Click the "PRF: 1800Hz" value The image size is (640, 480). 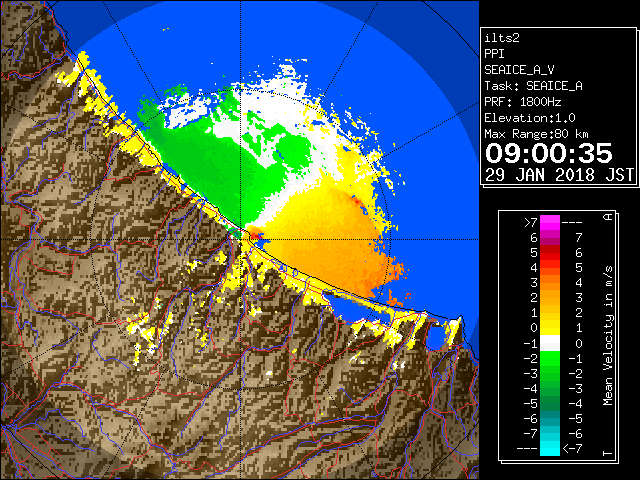[523, 102]
